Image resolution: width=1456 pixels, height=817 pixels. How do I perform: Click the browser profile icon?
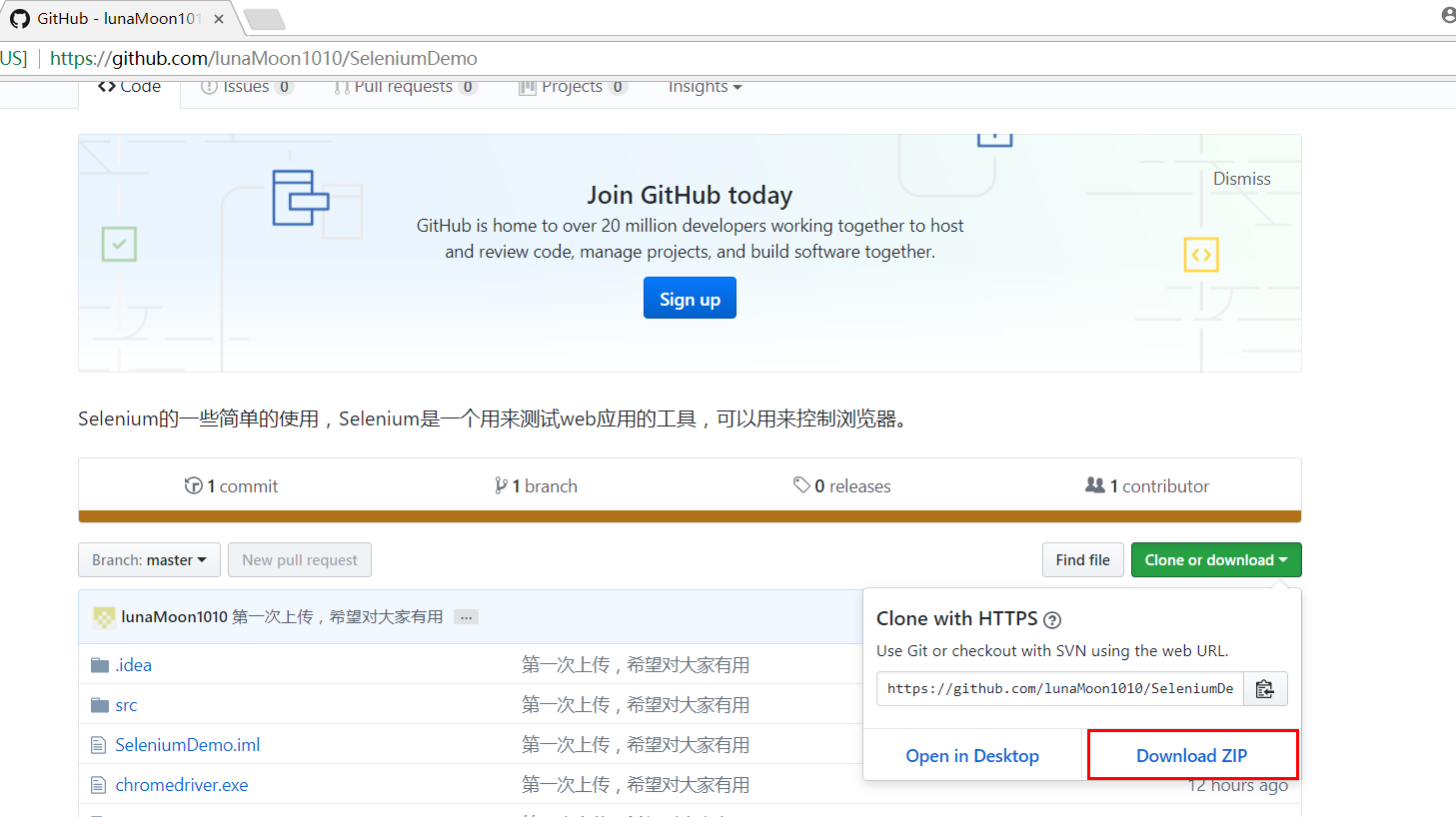pyautogui.click(x=1448, y=15)
